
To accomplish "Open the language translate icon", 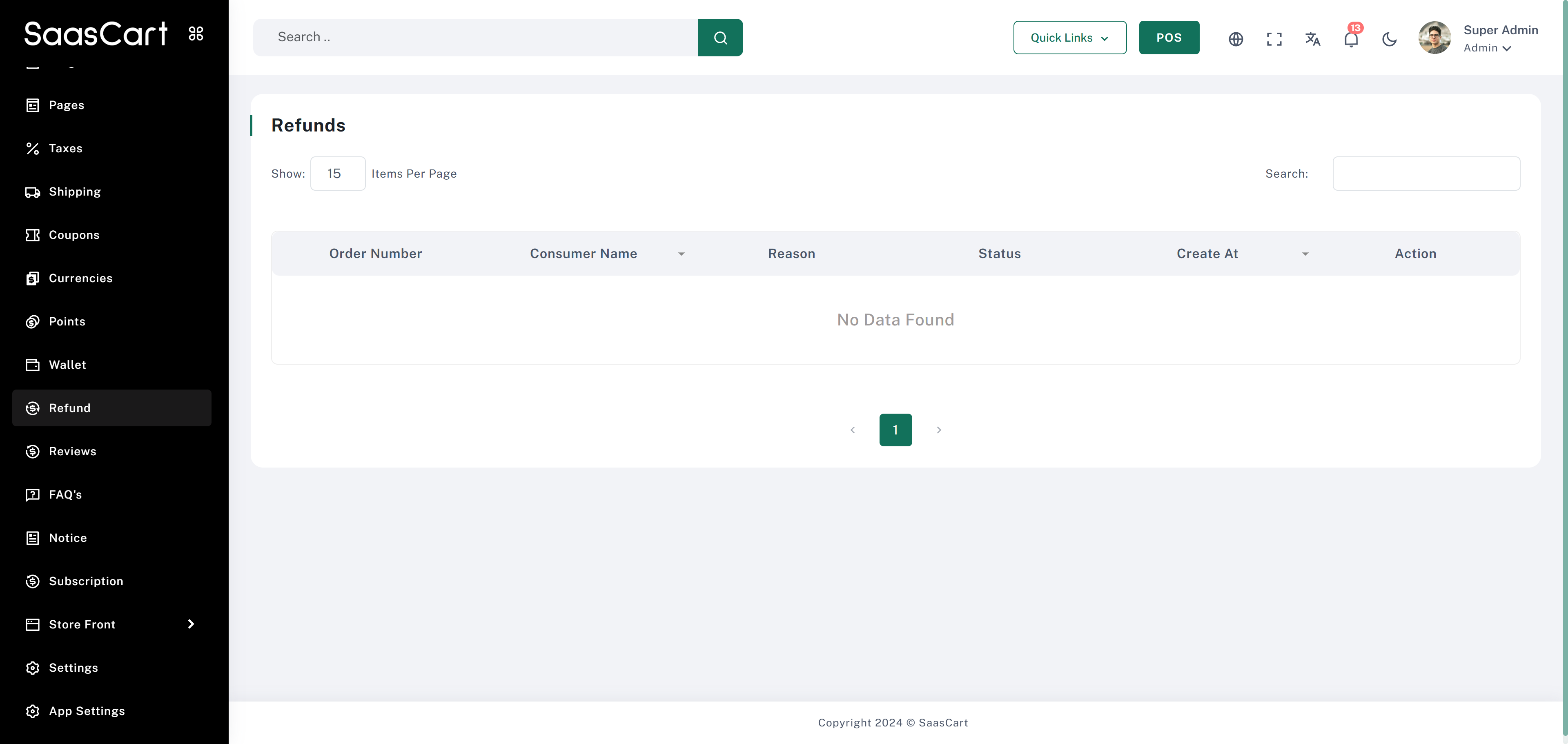I will 1312,39.
